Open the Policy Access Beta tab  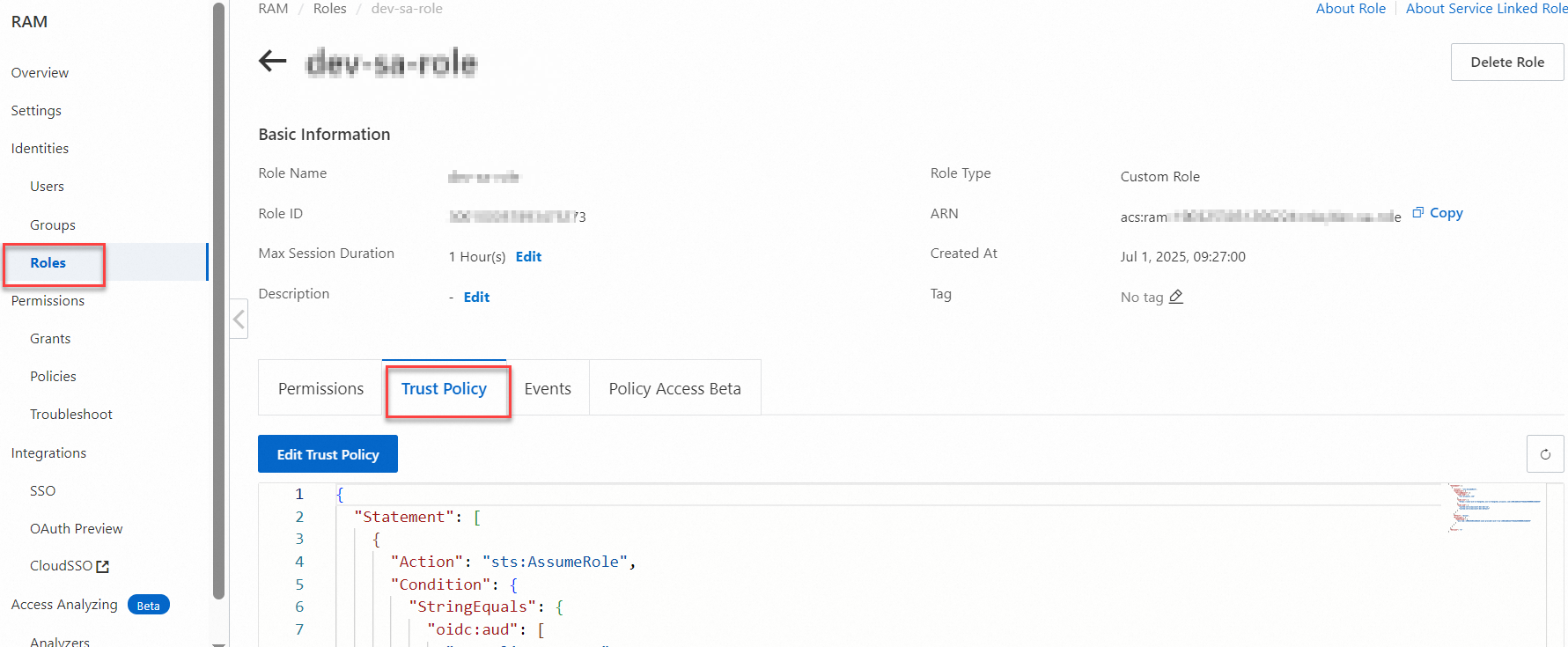click(x=674, y=388)
